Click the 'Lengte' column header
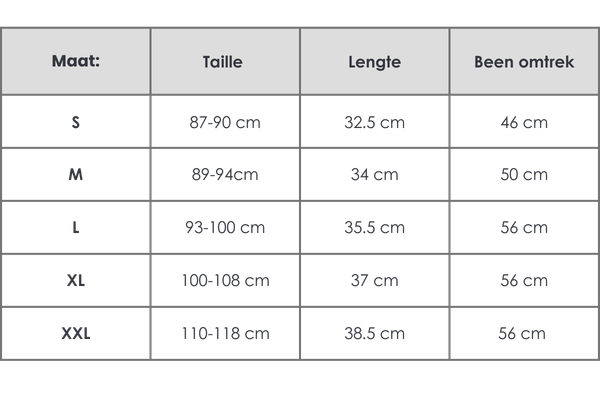600x400 pixels. click(374, 62)
